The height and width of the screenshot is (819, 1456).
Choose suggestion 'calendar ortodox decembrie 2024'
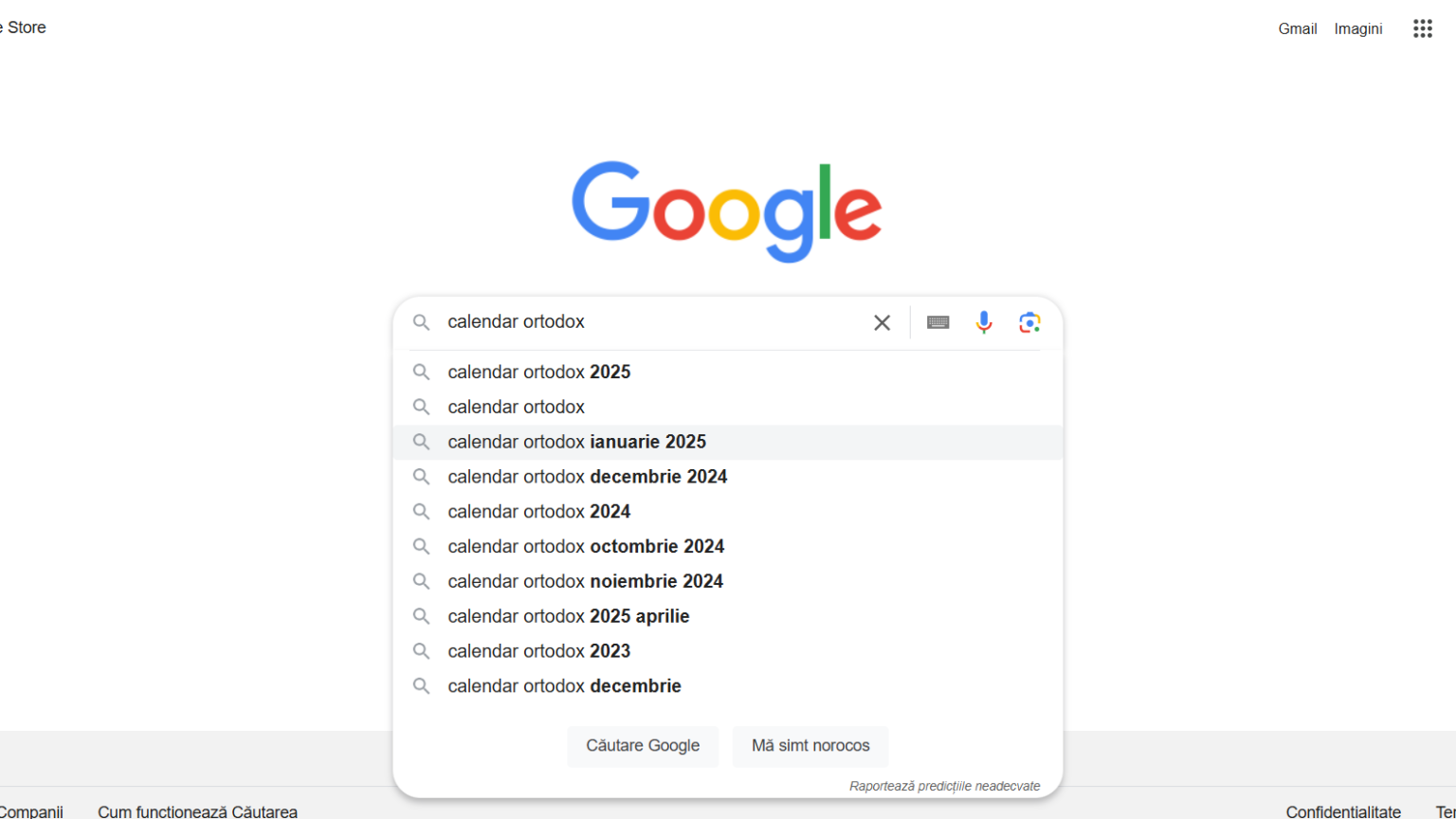(x=728, y=477)
